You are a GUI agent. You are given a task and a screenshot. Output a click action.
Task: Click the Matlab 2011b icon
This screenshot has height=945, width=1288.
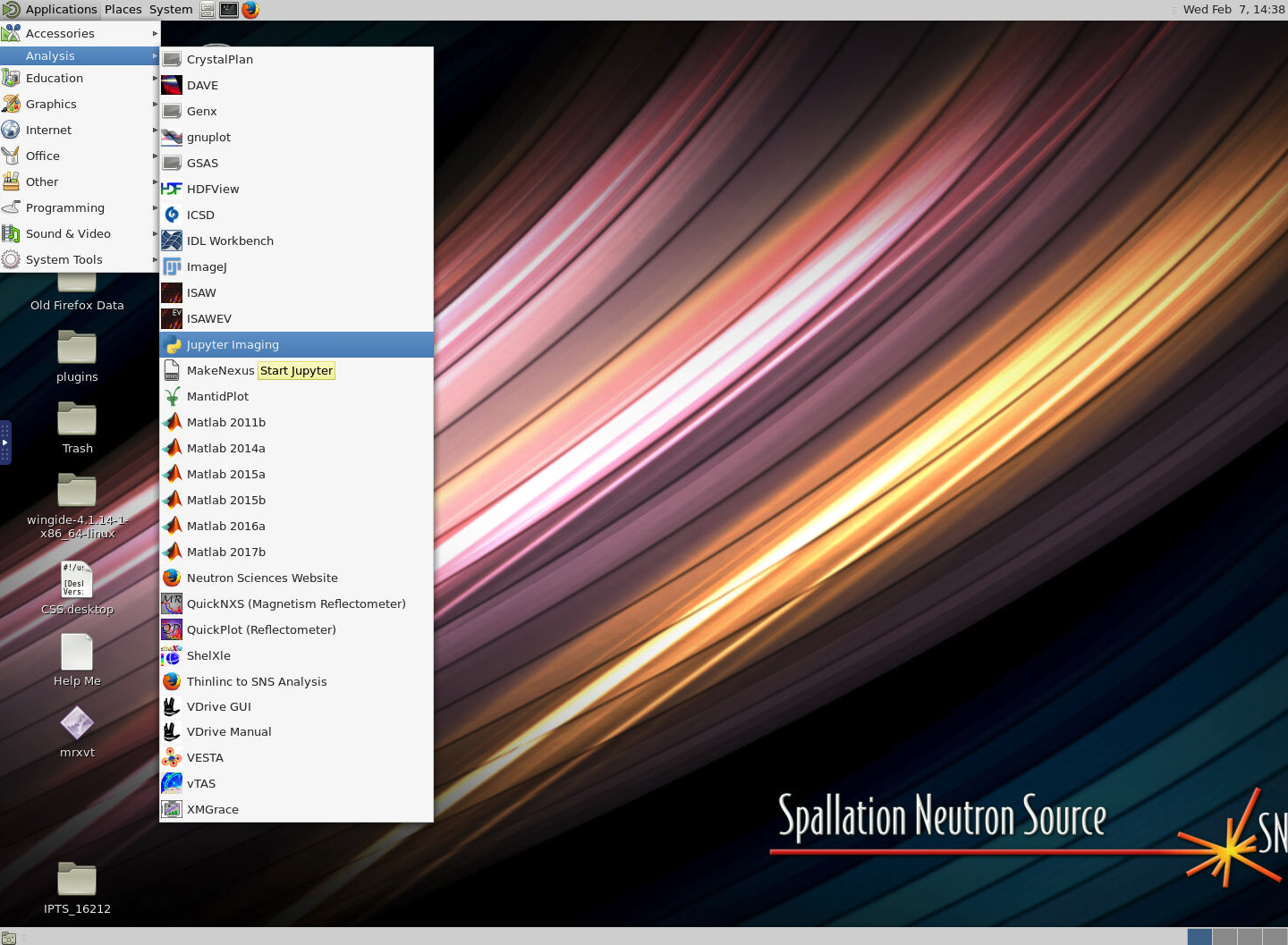point(172,422)
